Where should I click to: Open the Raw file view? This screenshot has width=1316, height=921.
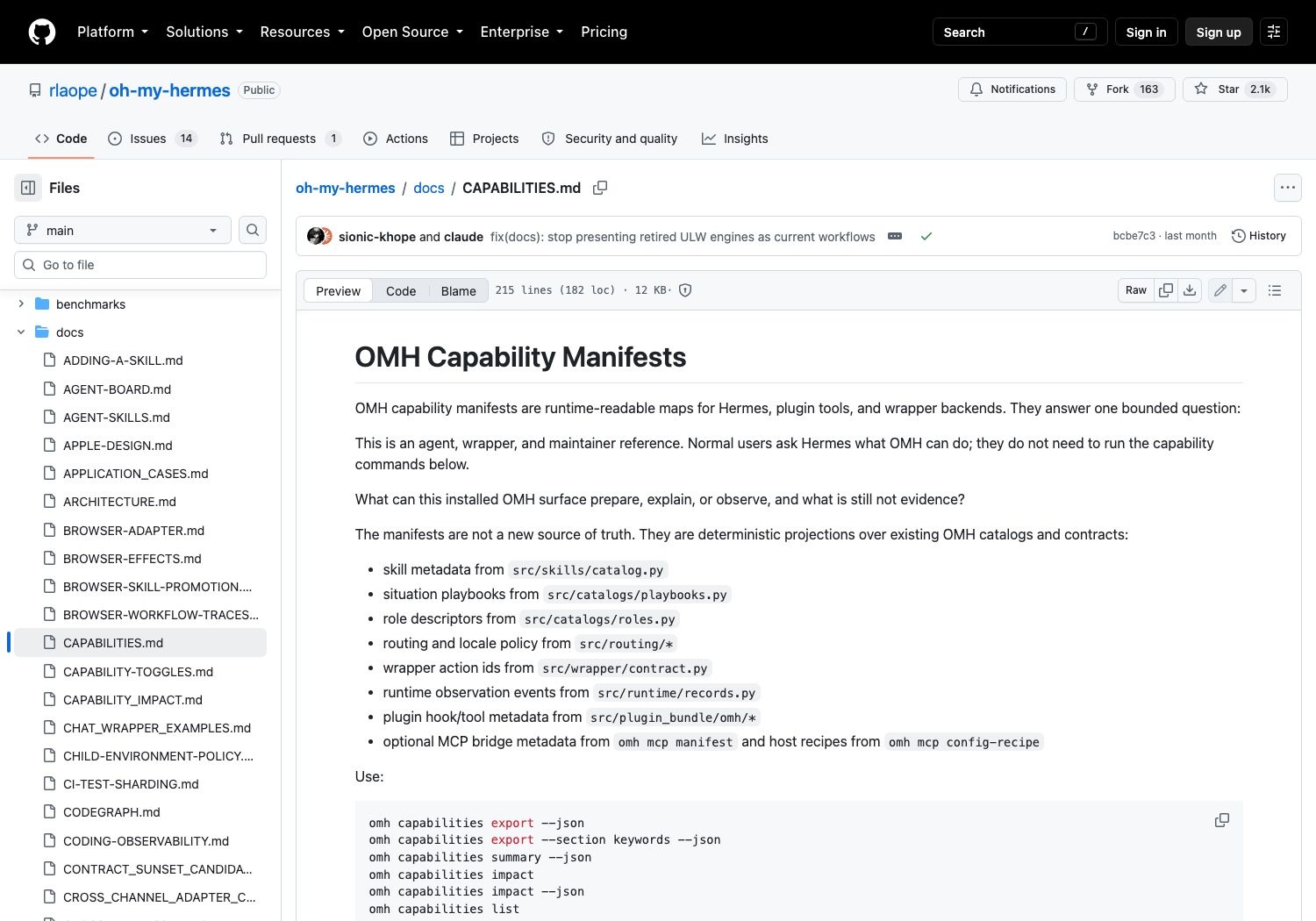(1136, 290)
